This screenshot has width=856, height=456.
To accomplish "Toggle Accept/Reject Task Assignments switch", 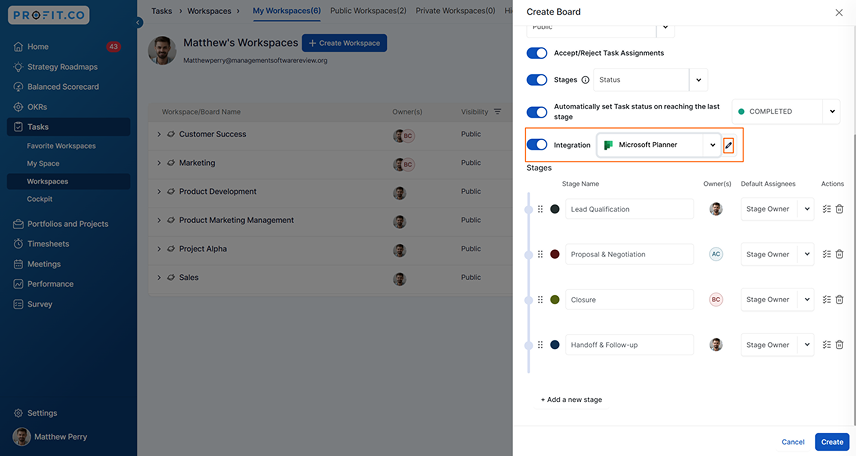I will click(x=537, y=53).
